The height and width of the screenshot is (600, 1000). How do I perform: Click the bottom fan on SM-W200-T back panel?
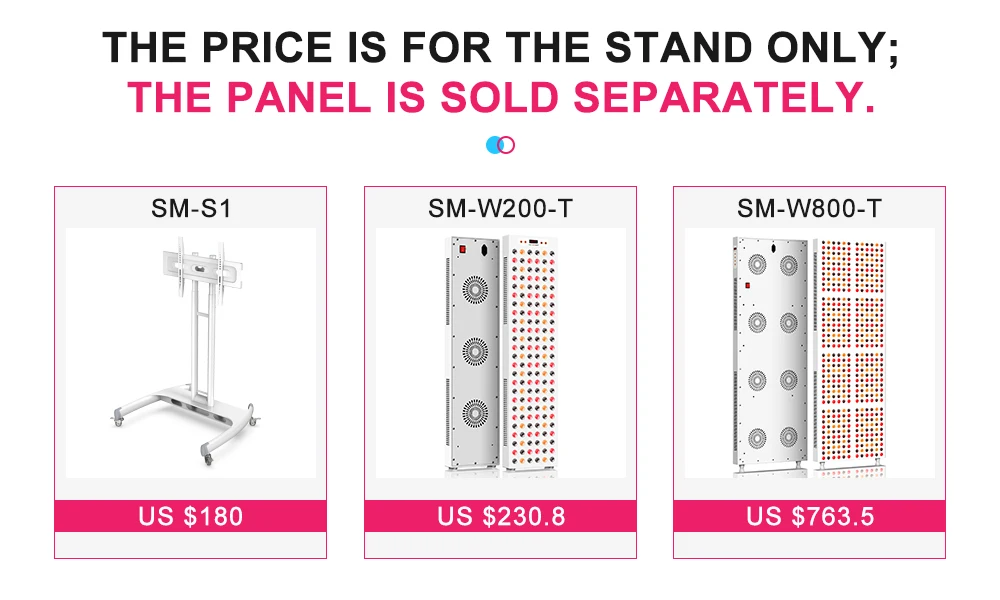pyautogui.click(x=475, y=413)
